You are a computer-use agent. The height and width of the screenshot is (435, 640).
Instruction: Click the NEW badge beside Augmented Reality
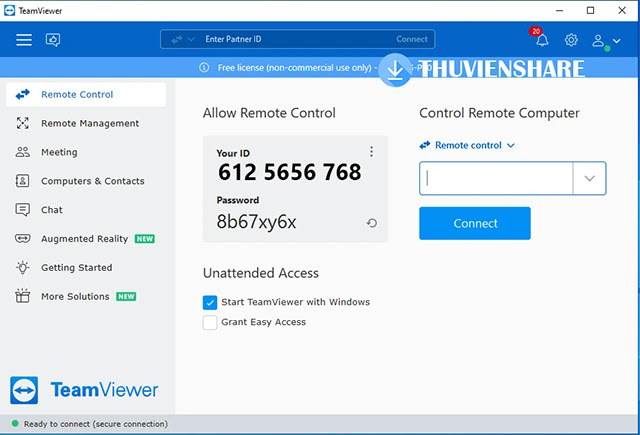point(145,239)
